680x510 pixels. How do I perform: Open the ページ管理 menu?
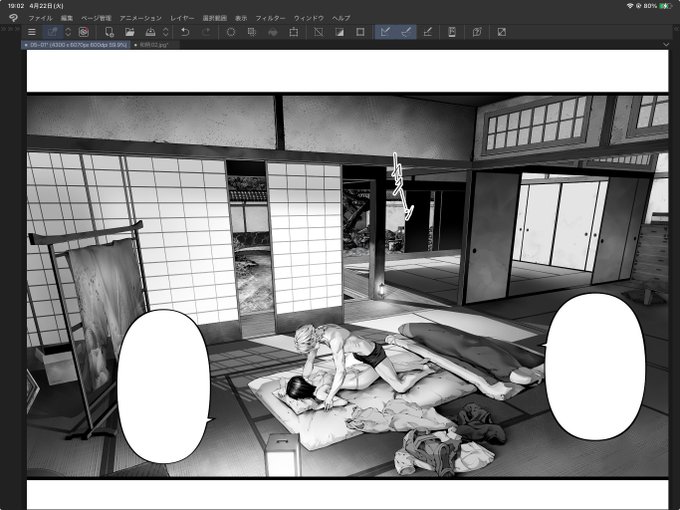[96, 18]
